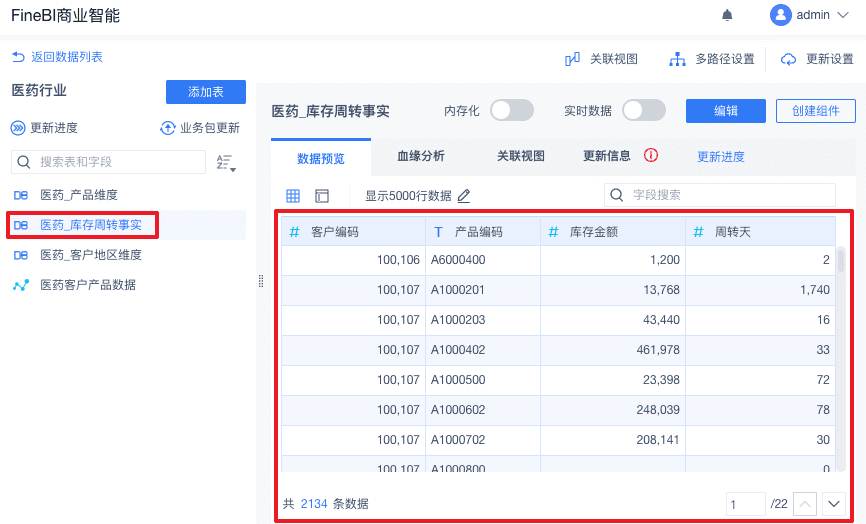Click the red warning icon by 更新信息
This screenshot has width=866, height=524.
click(651, 155)
